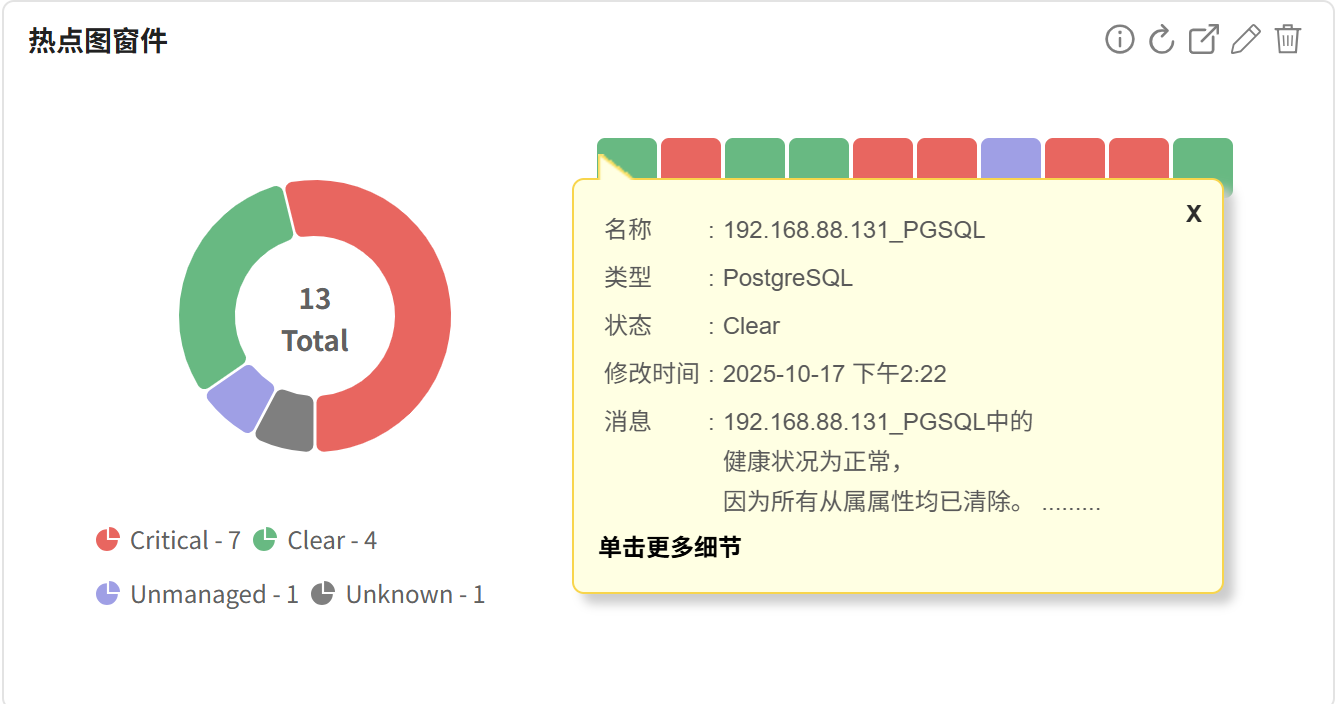The height and width of the screenshot is (704, 1336).
Task: Click the red Critical legend pie icon
Action: (109, 540)
